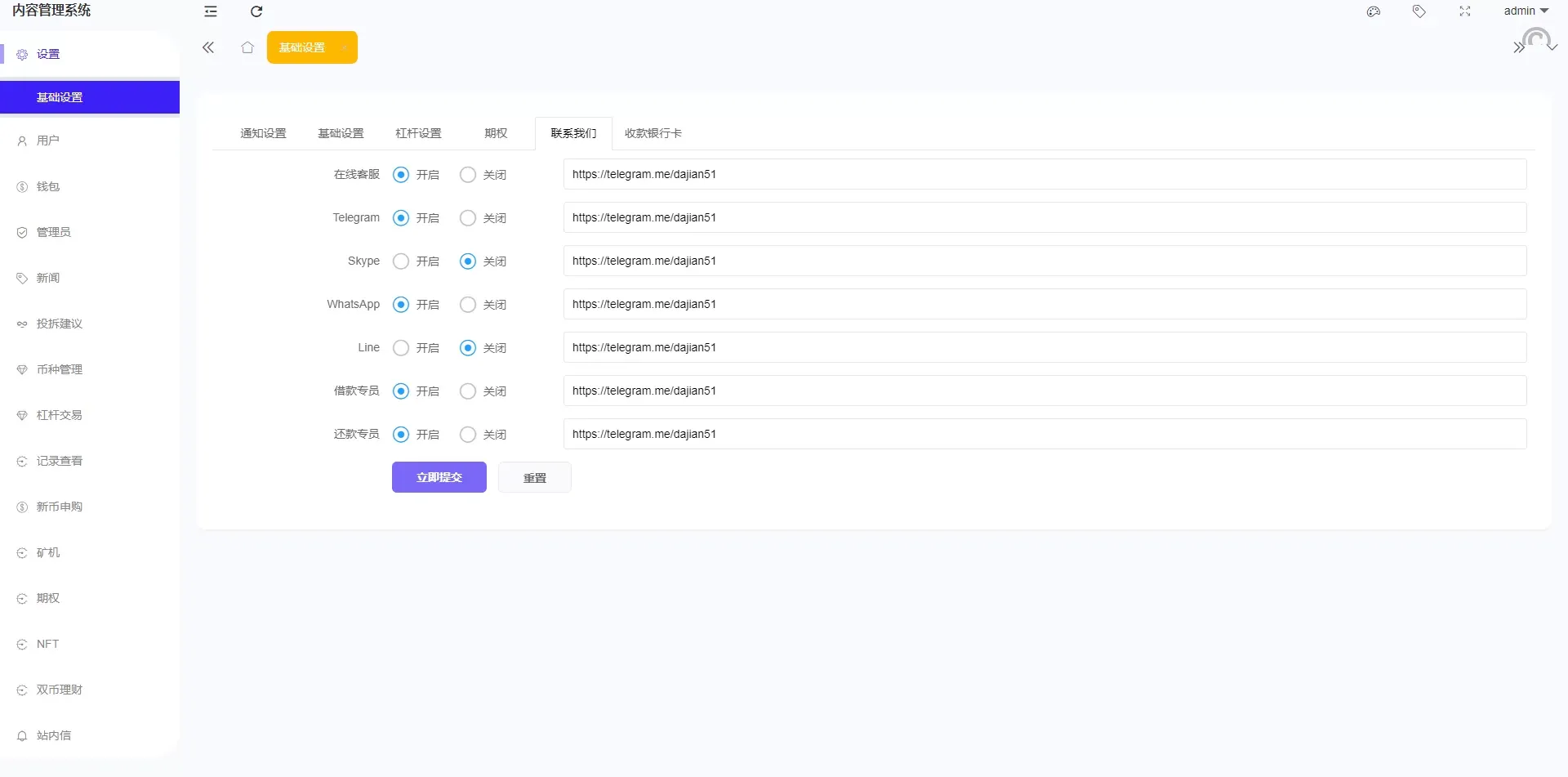Switch to the 杠杆设置 tab

(418, 133)
